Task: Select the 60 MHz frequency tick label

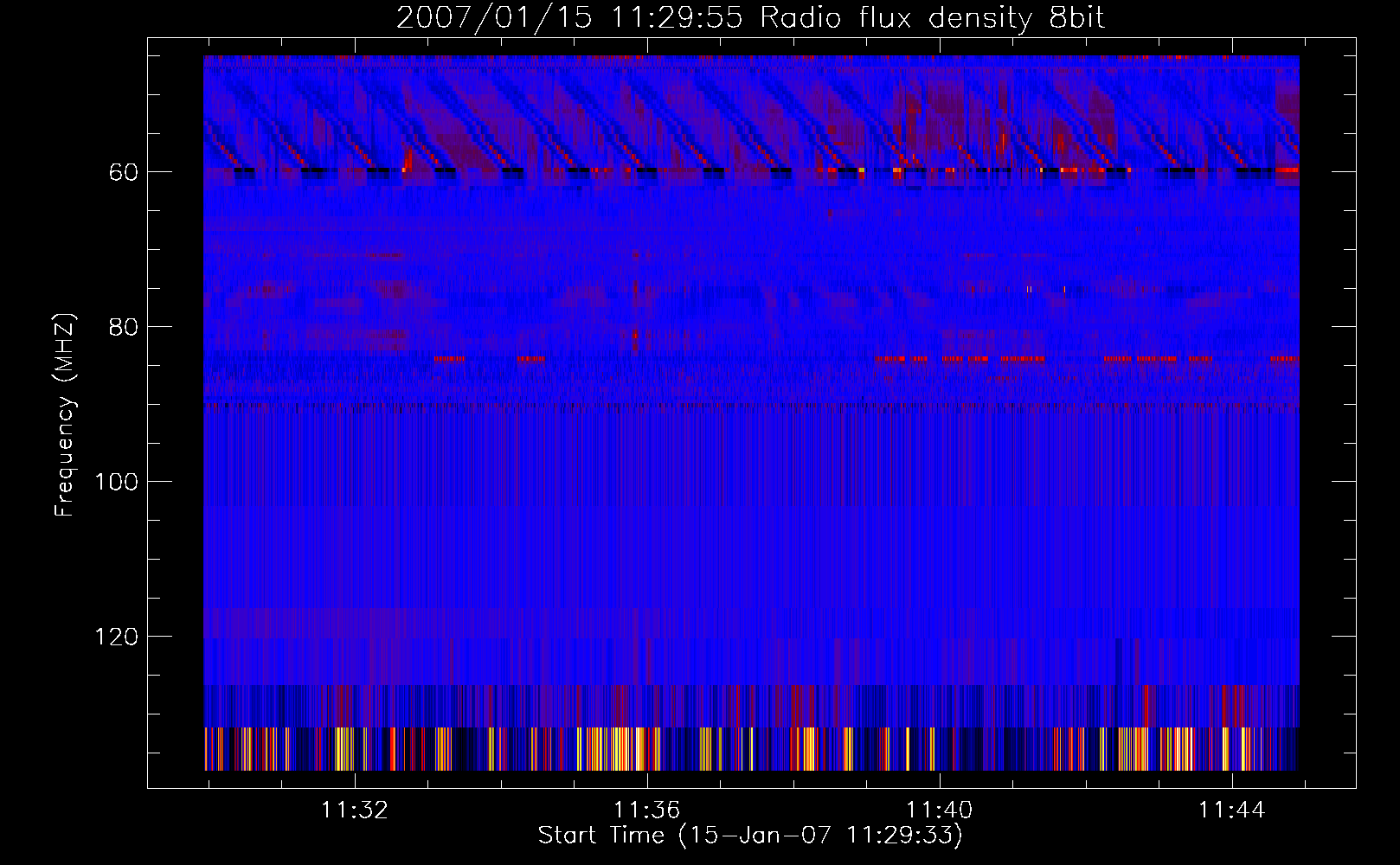Action: click(124, 173)
